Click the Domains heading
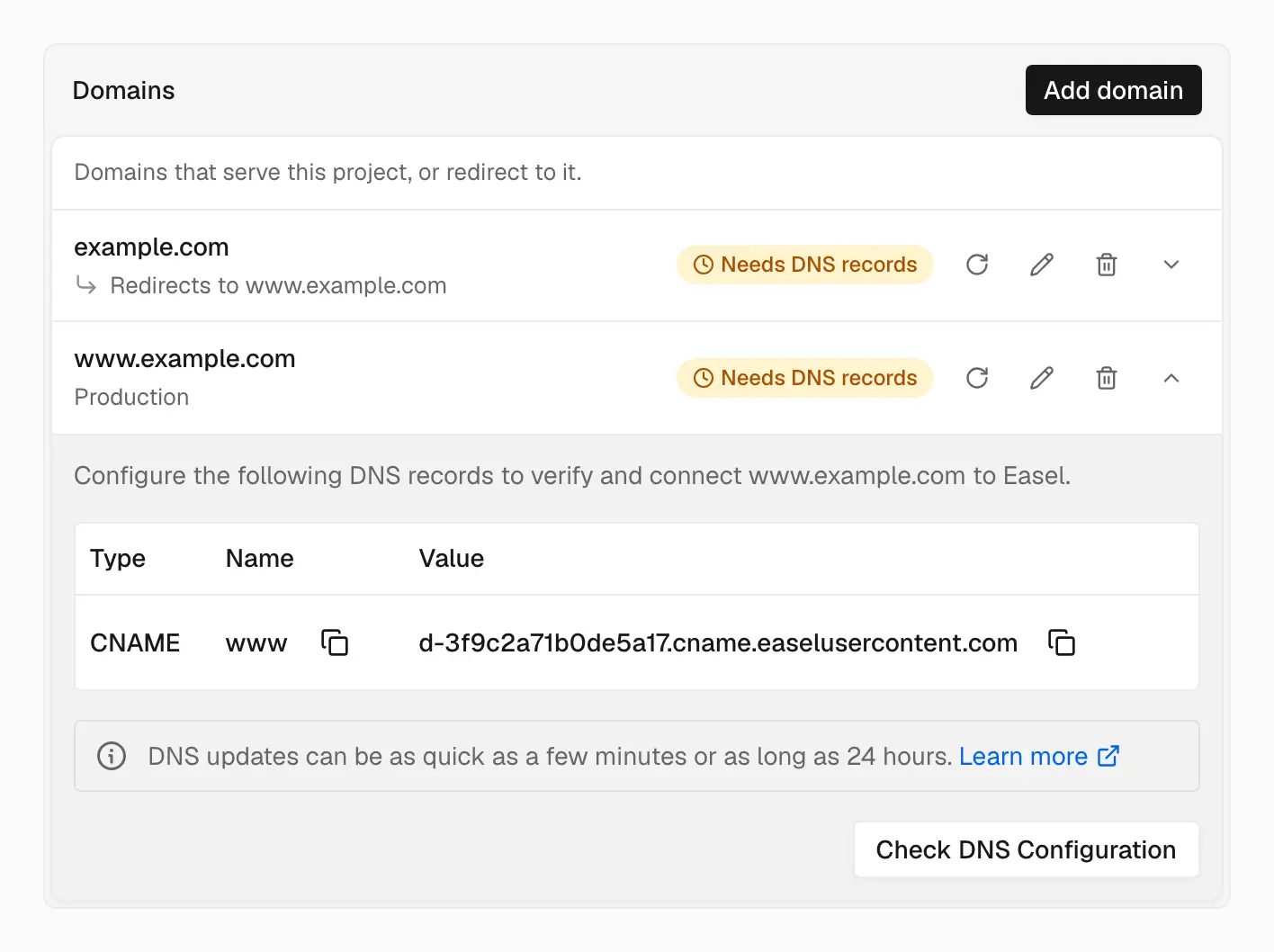This screenshot has width=1274, height=952. [x=123, y=90]
